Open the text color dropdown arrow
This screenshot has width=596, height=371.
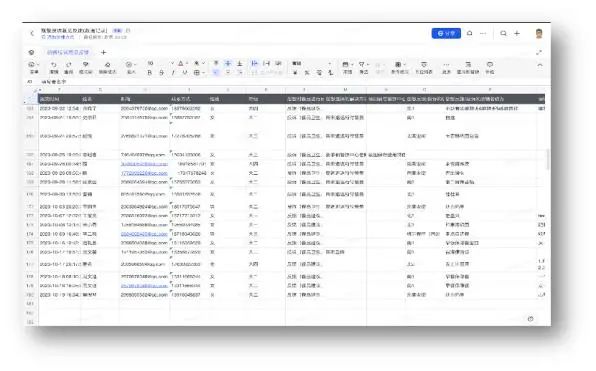(x=187, y=63)
